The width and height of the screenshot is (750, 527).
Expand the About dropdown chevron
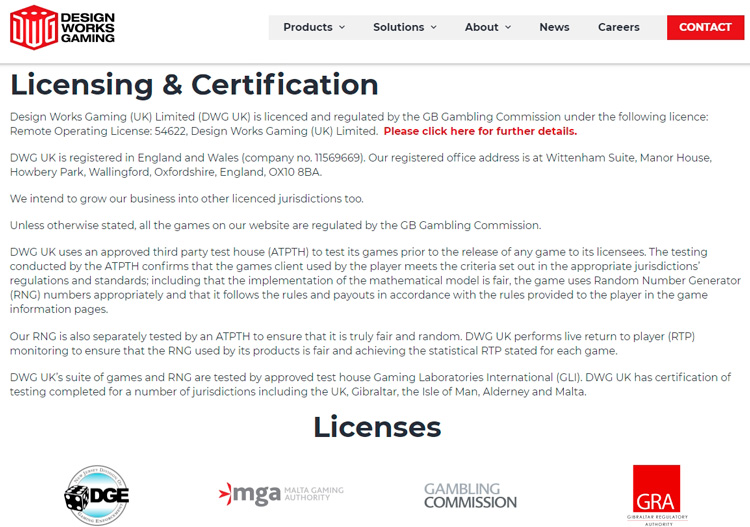coord(508,28)
